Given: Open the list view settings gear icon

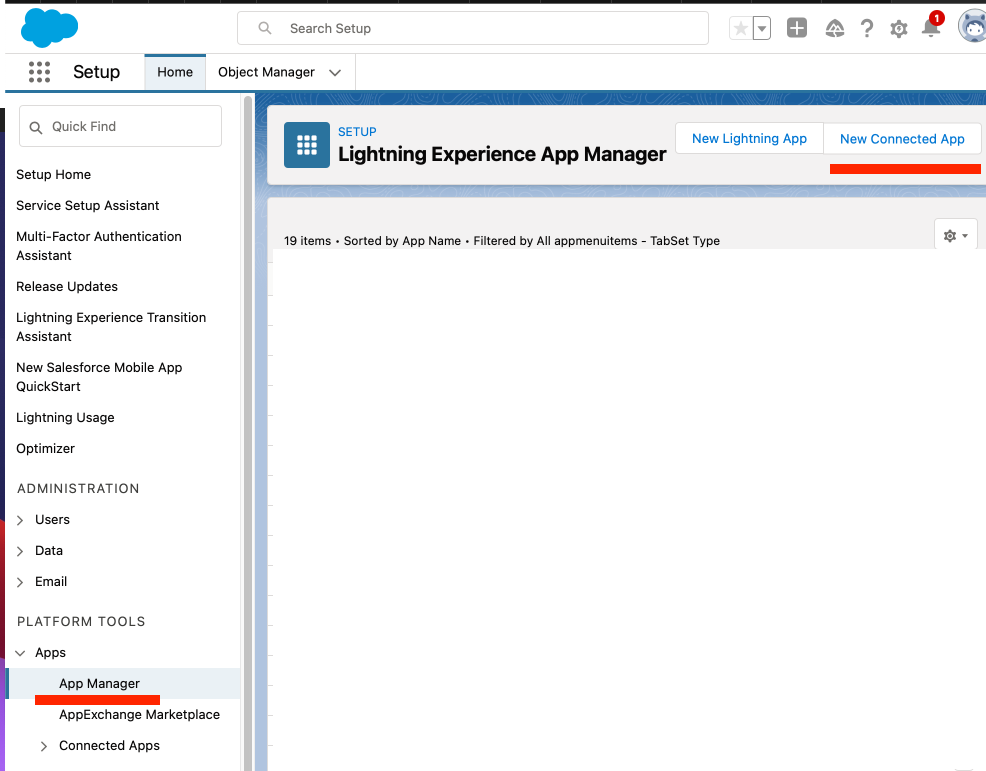Looking at the screenshot, I should click(x=949, y=234).
